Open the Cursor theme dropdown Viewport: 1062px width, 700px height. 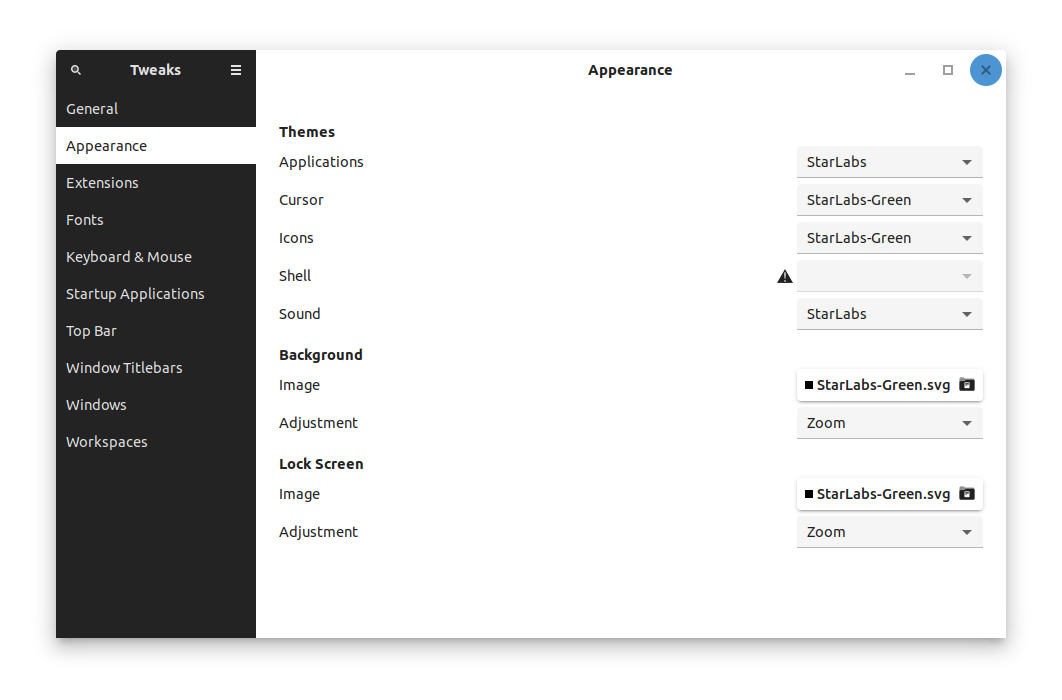pyautogui.click(x=889, y=200)
